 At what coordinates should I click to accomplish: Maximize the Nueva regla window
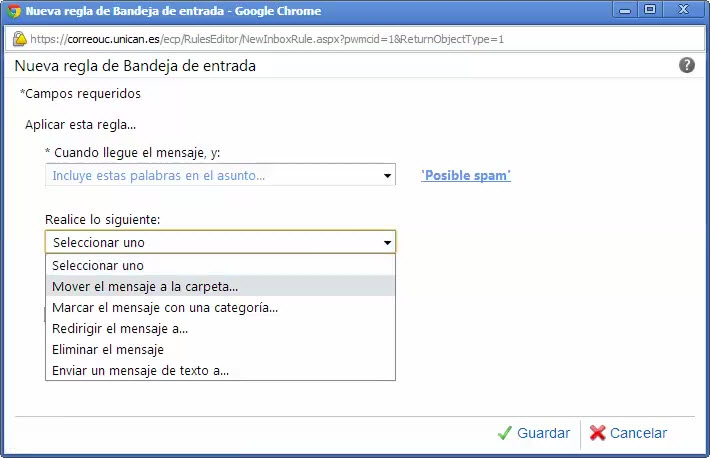tap(650, 10)
